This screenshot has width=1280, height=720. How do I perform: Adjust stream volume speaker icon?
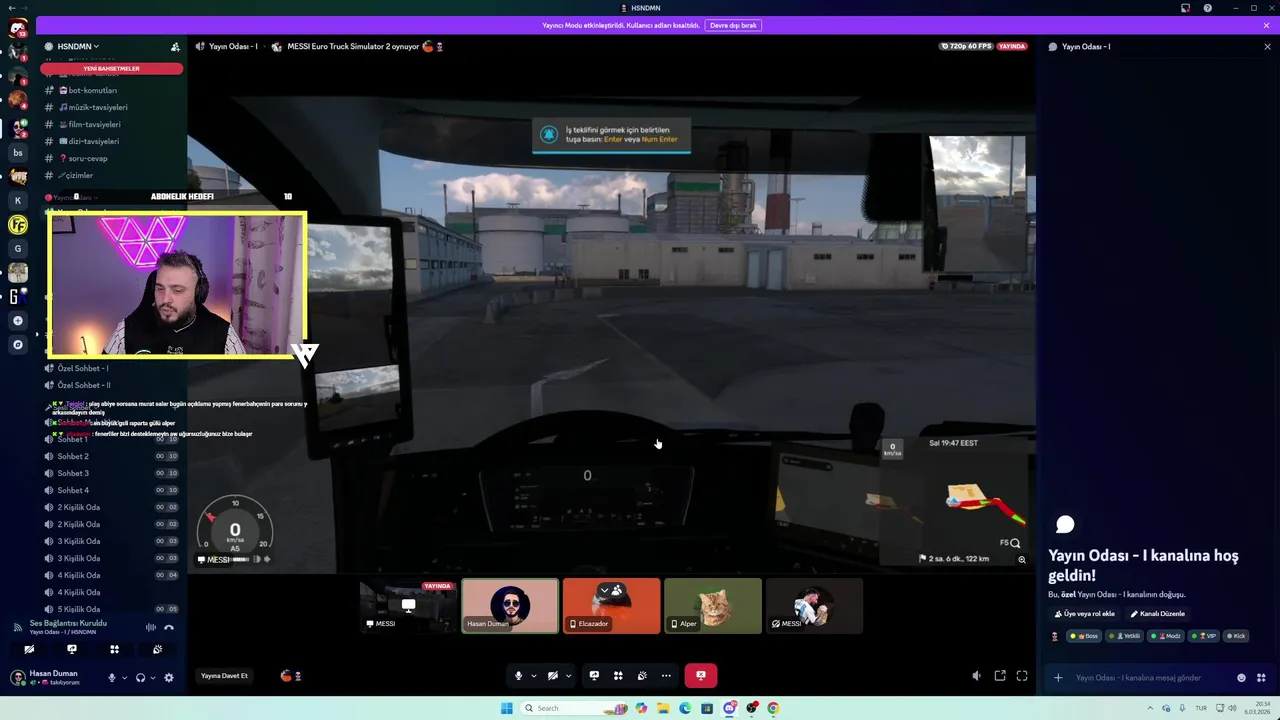977,676
